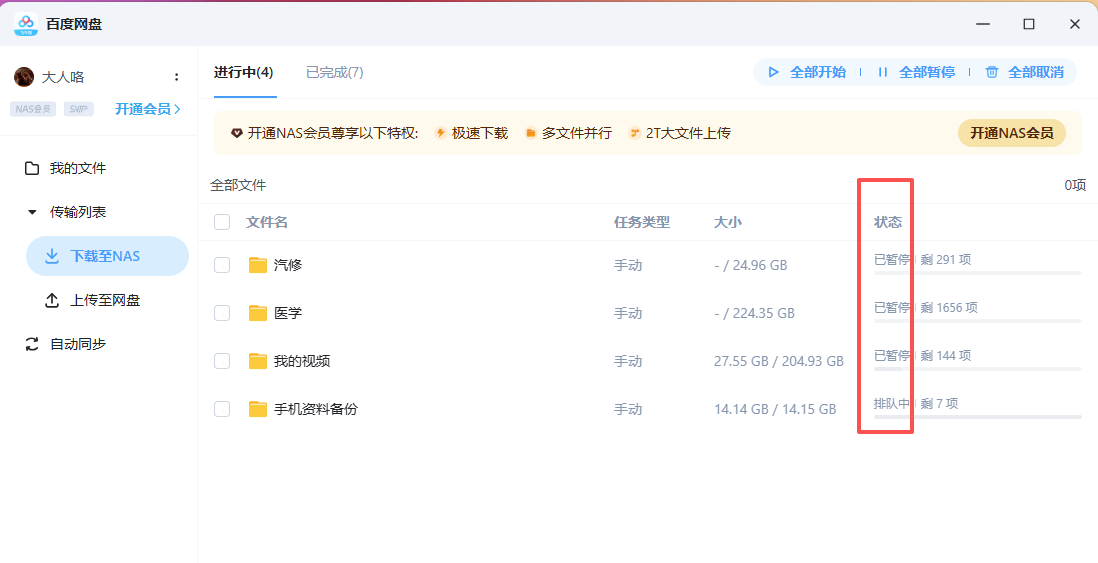1098x563 pixels.
Task: Click the file name 医学
Action: point(288,313)
